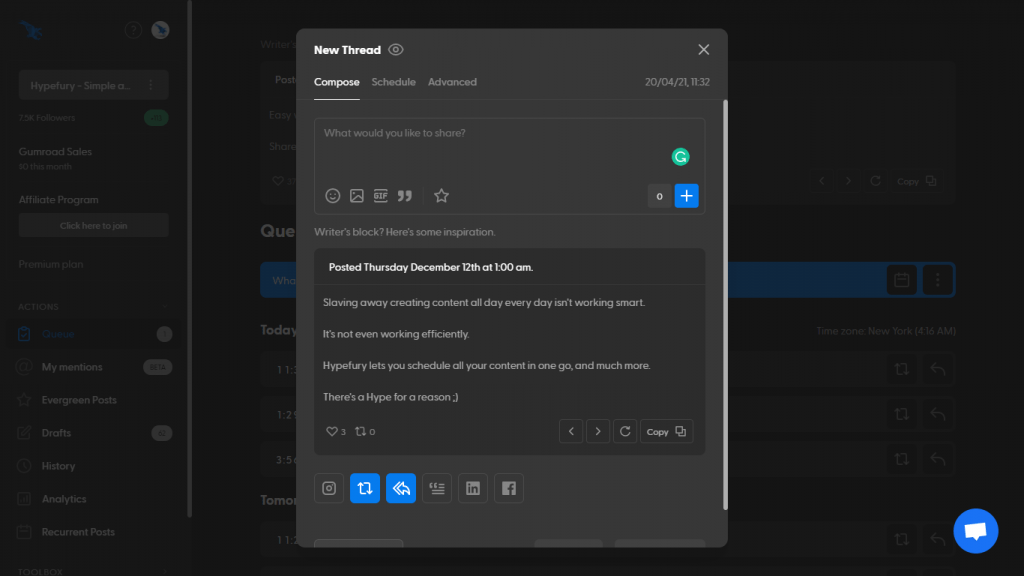
Task: Disable the auto-retweet toggle
Action: tap(365, 488)
